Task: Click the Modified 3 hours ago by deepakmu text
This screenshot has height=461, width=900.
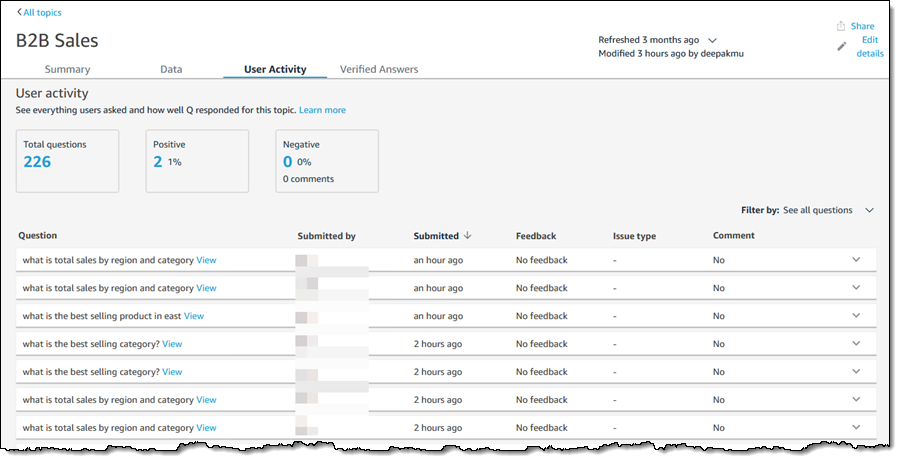Action: pyautogui.click(x=671, y=53)
